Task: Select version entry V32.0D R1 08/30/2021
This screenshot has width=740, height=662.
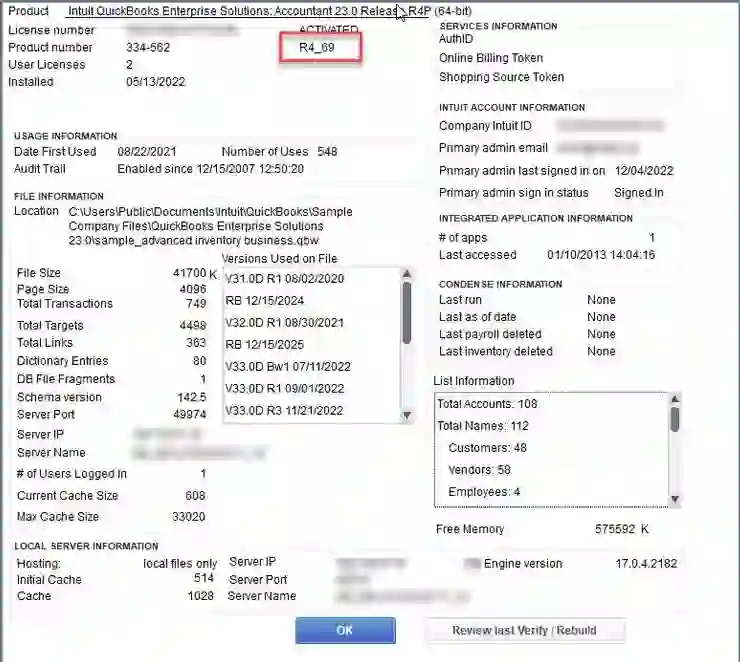Action: [x=284, y=323]
